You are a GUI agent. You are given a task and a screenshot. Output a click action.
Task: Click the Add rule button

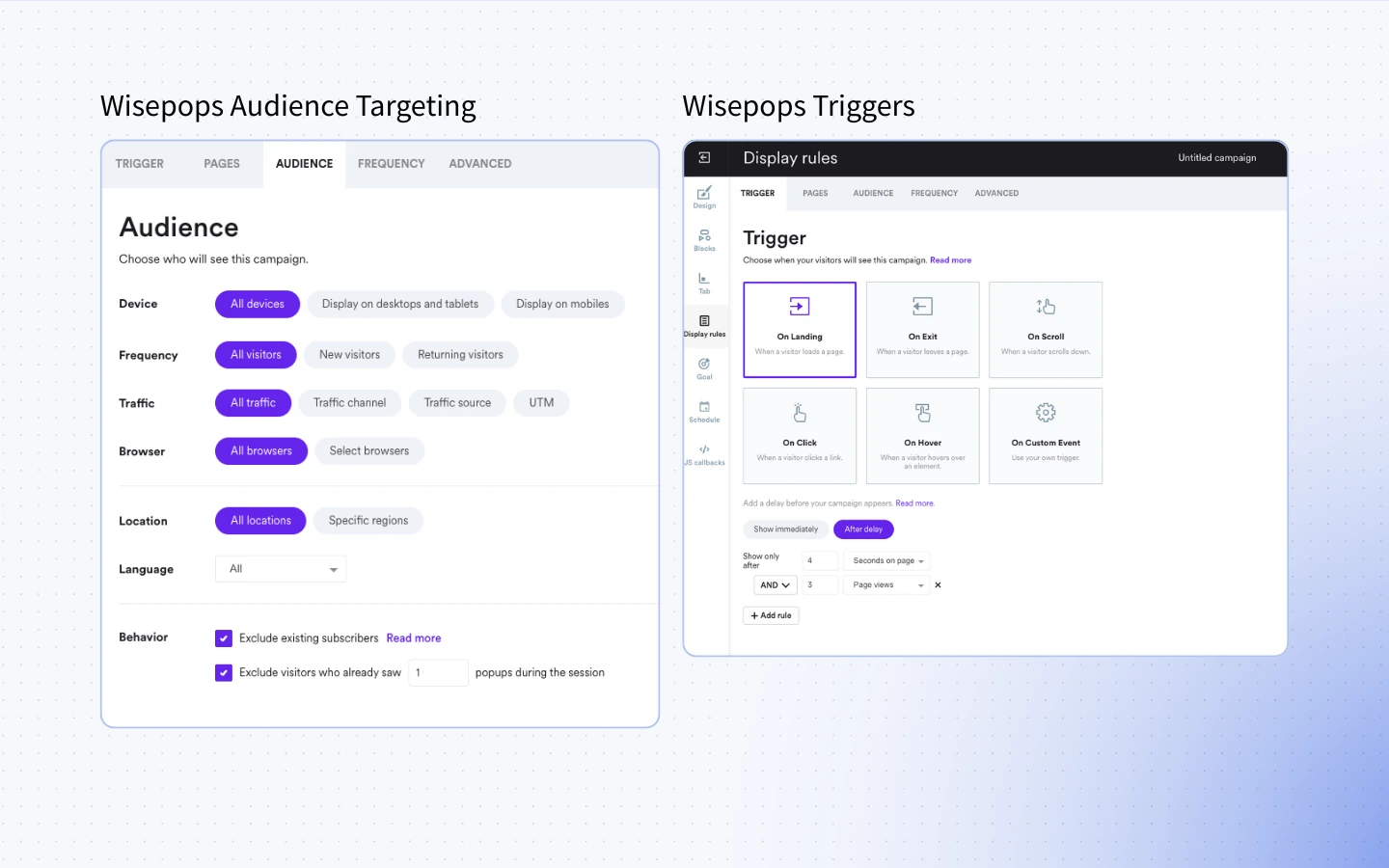(x=771, y=615)
